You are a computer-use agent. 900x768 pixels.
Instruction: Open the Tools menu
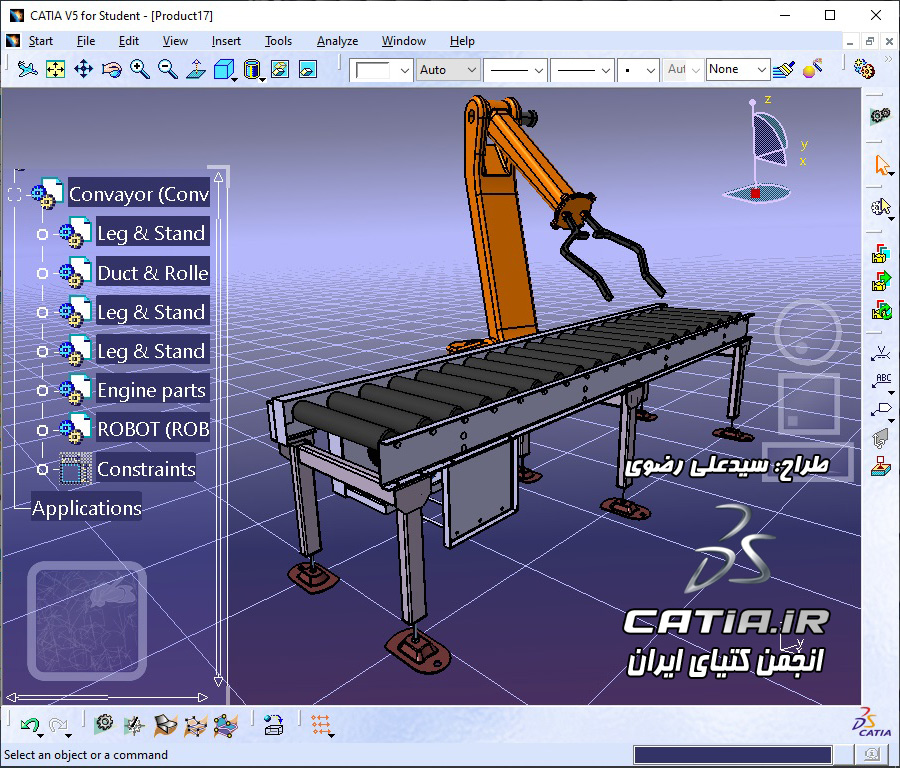tap(278, 41)
